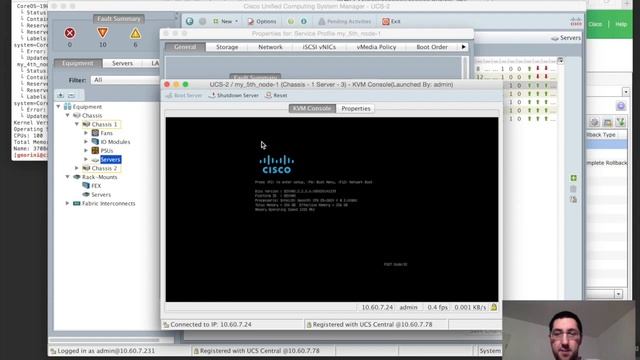Open the vMedia Policy tab
This screenshot has height=360, width=640.
click(x=376, y=47)
